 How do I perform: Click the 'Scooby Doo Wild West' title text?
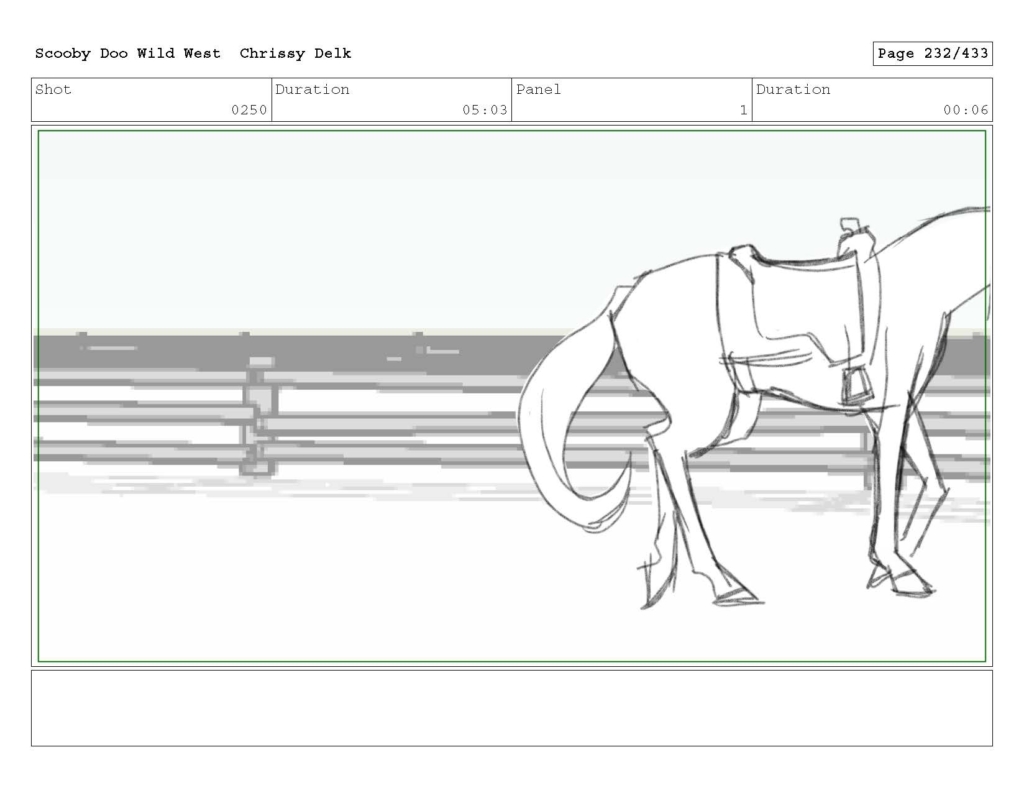pyautogui.click(x=127, y=54)
